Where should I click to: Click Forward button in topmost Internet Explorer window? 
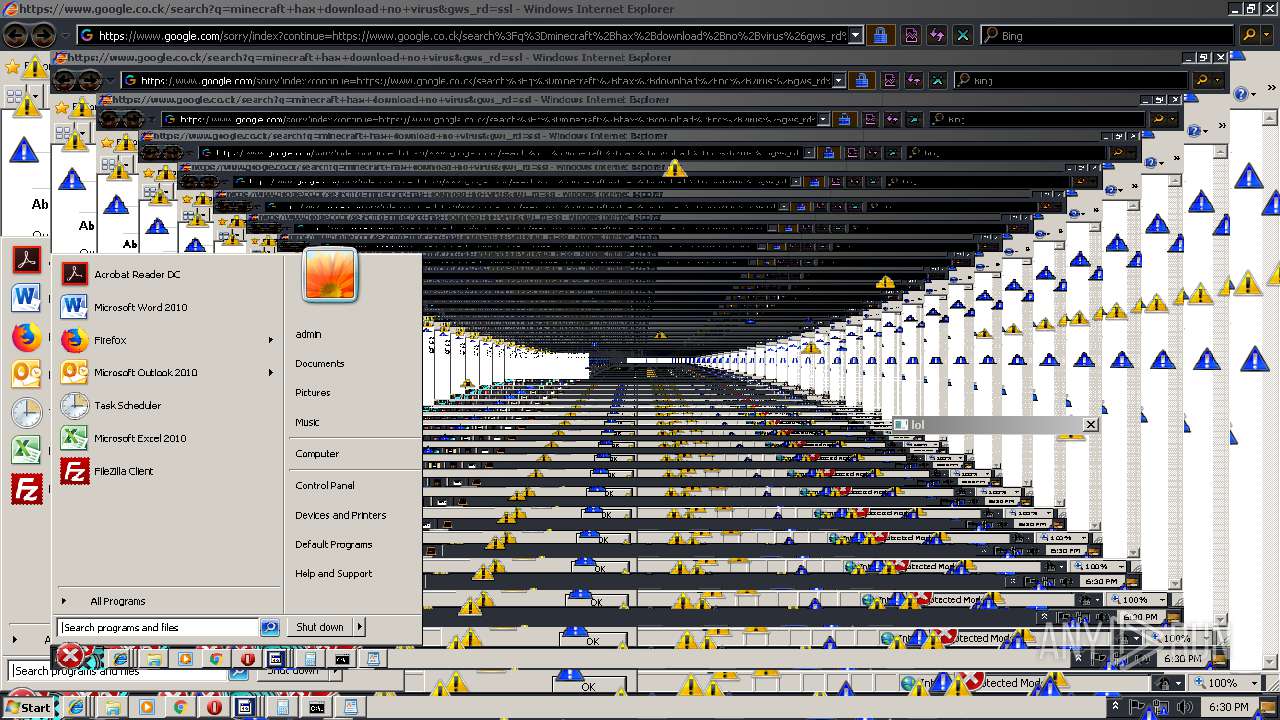click(43, 35)
